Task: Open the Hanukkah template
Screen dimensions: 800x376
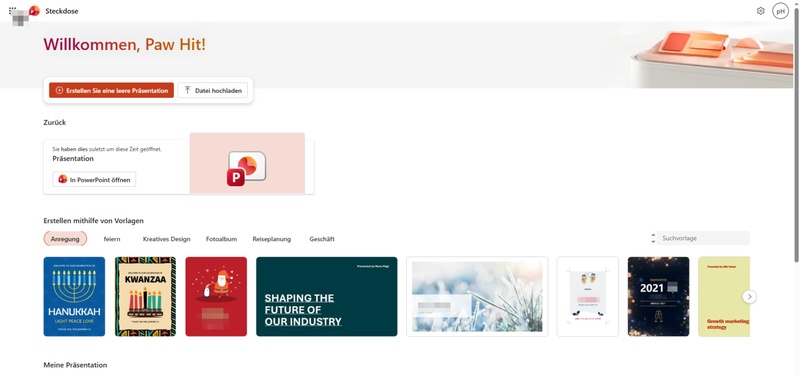Action: point(74,296)
